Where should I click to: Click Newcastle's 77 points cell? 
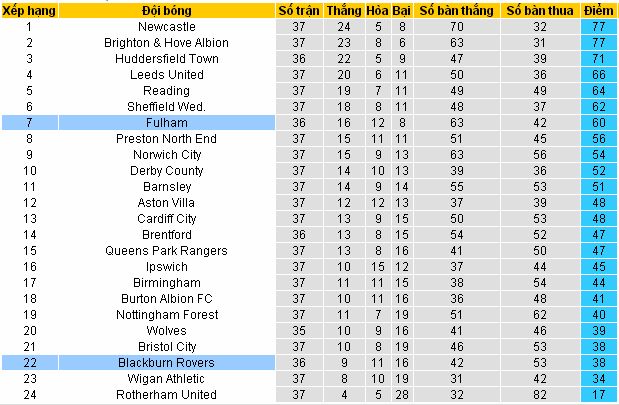click(598, 26)
